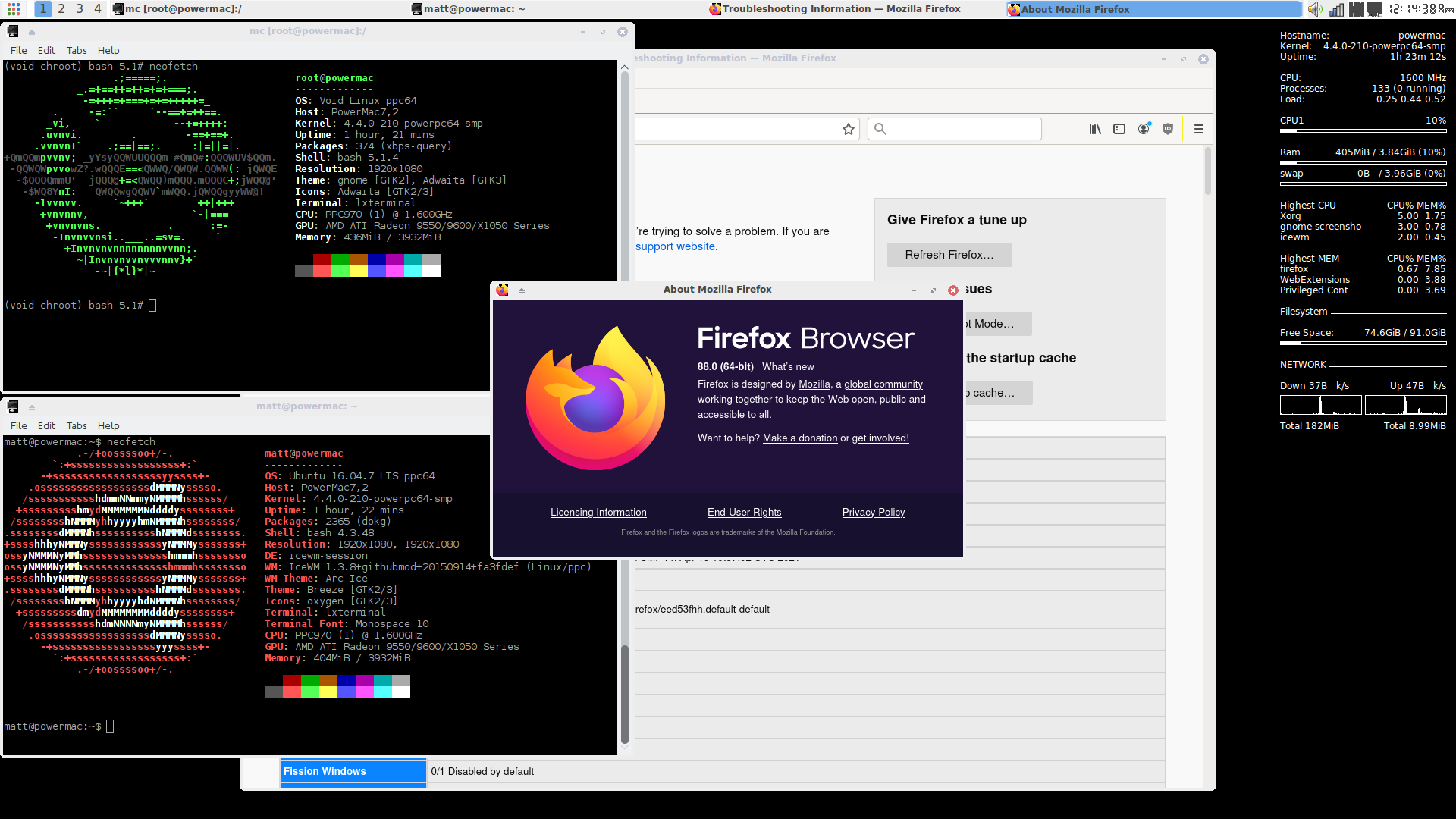Open Edit menu in matt@powermac terminal
The width and height of the screenshot is (1456, 819).
(x=47, y=426)
